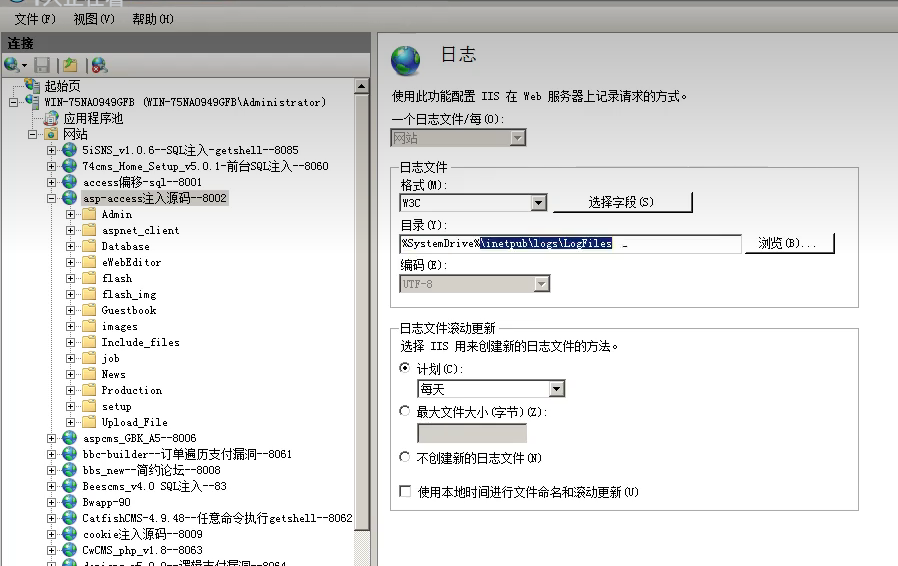
Task: Click globe icon of 5iSNS_v1.0.6 site
Action: pos(69,150)
